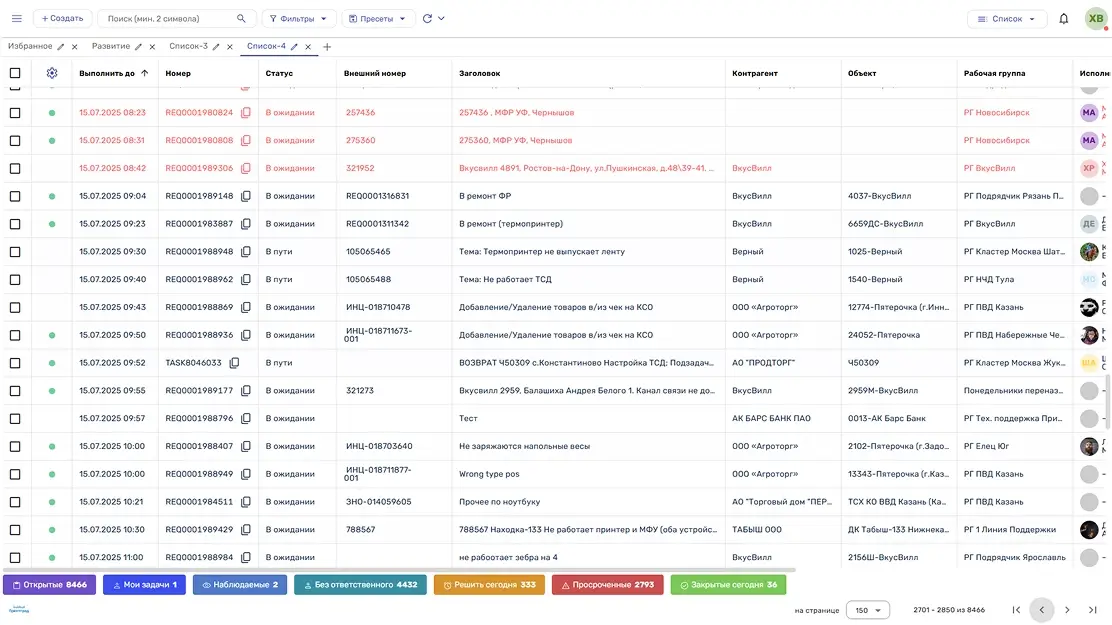1112x625 pixels.
Task: Rename the Список-3 tab with pencil icon
Action: (216, 47)
